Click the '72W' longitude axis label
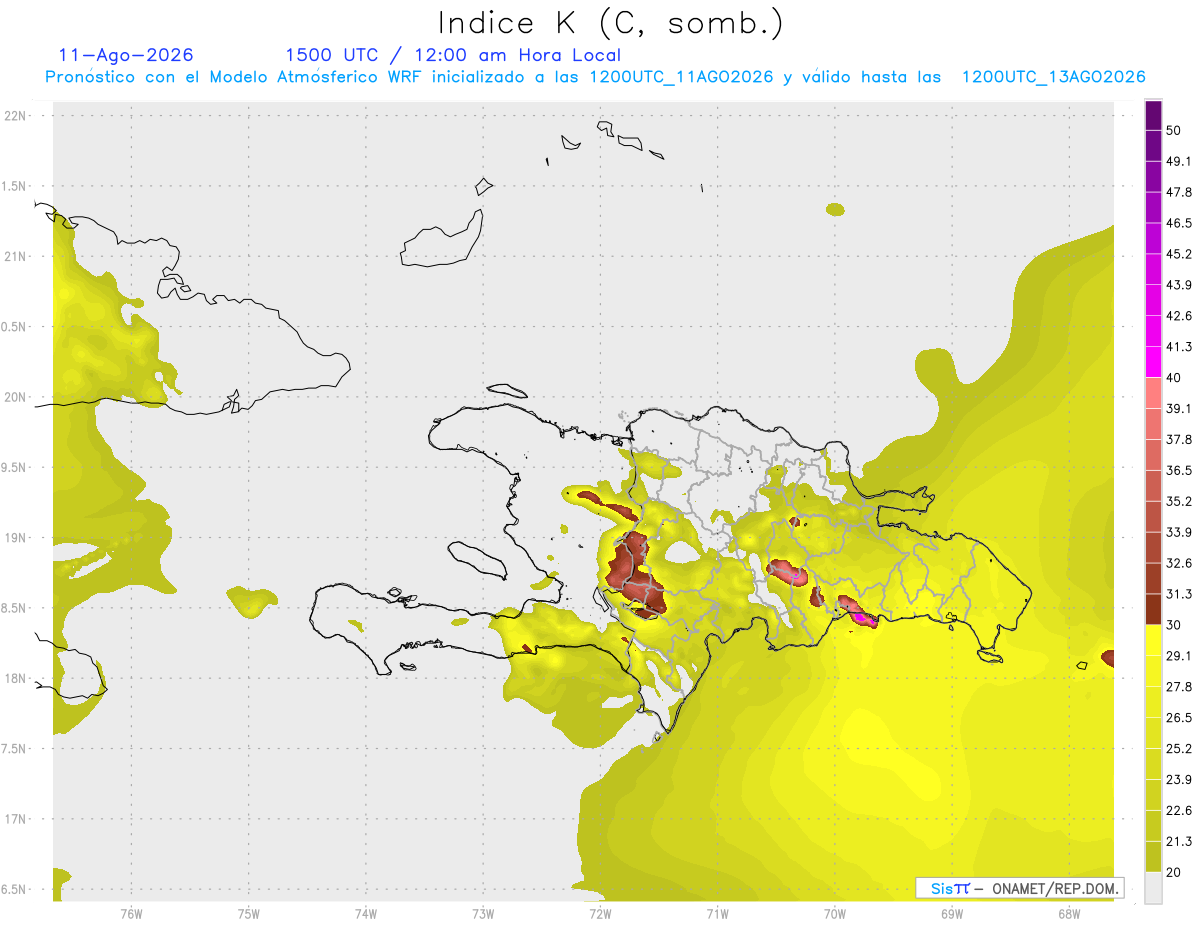The height and width of the screenshot is (927, 1200). (x=600, y=914)
